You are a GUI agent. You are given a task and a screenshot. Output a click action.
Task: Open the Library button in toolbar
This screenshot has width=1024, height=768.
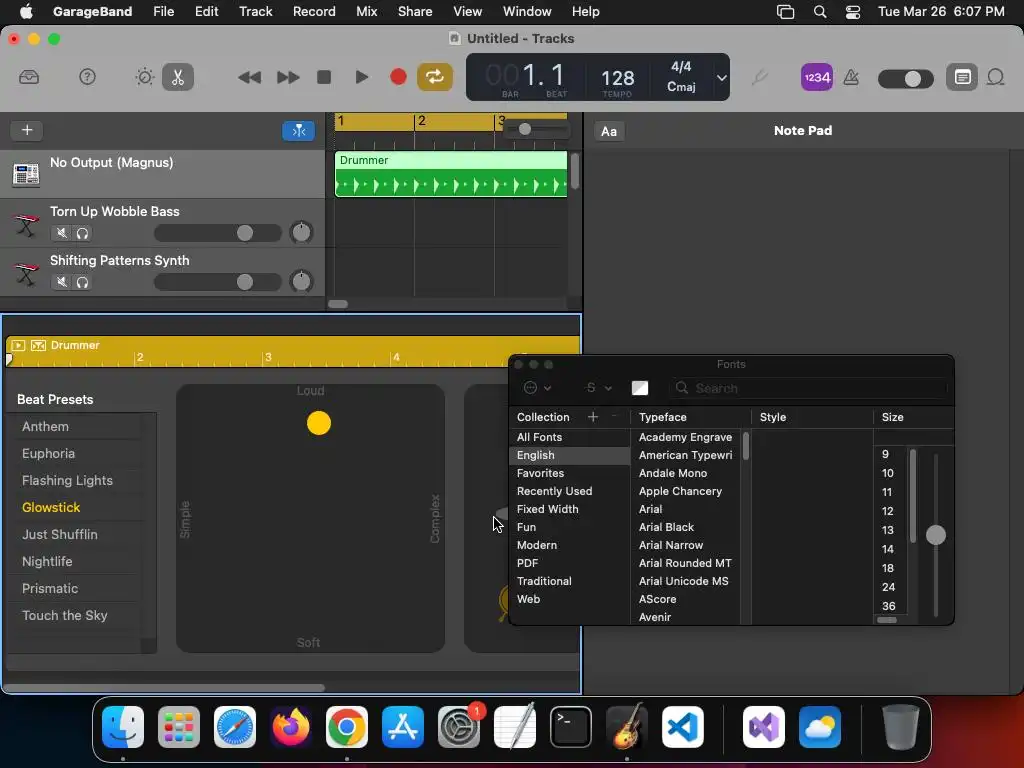click(x=29, y=77)
